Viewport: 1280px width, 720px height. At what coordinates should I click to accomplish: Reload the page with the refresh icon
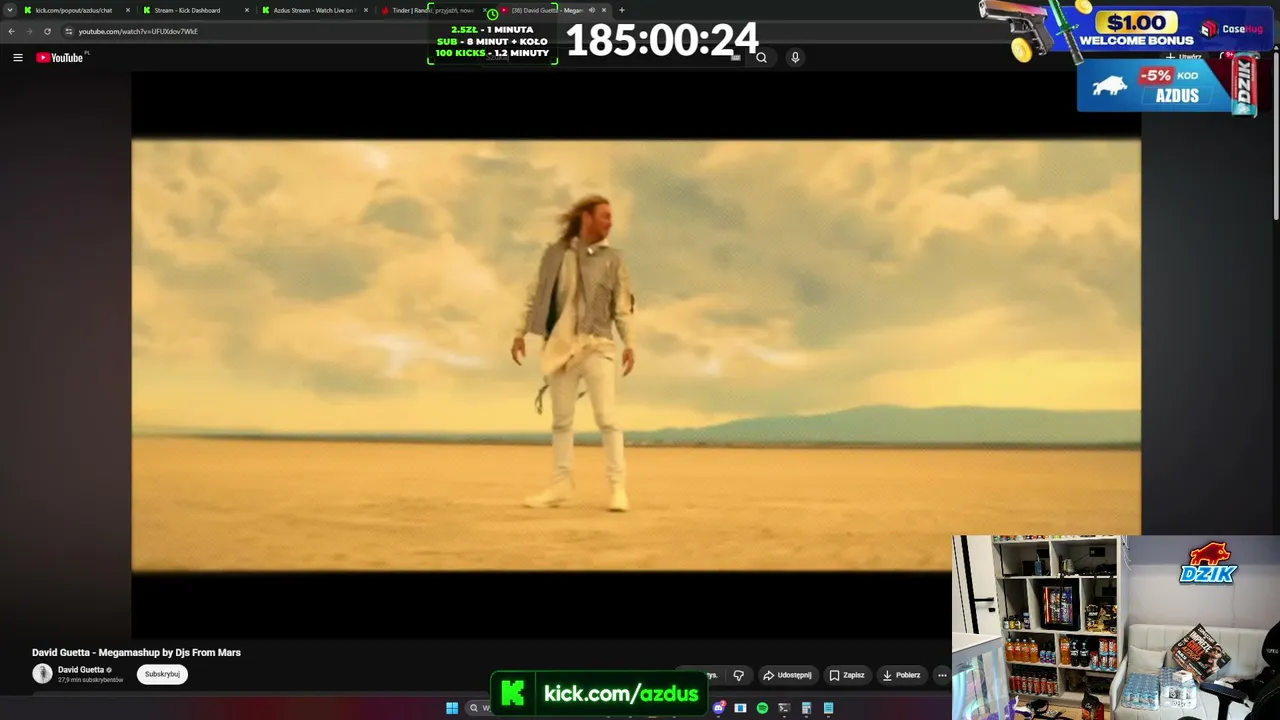47,31
